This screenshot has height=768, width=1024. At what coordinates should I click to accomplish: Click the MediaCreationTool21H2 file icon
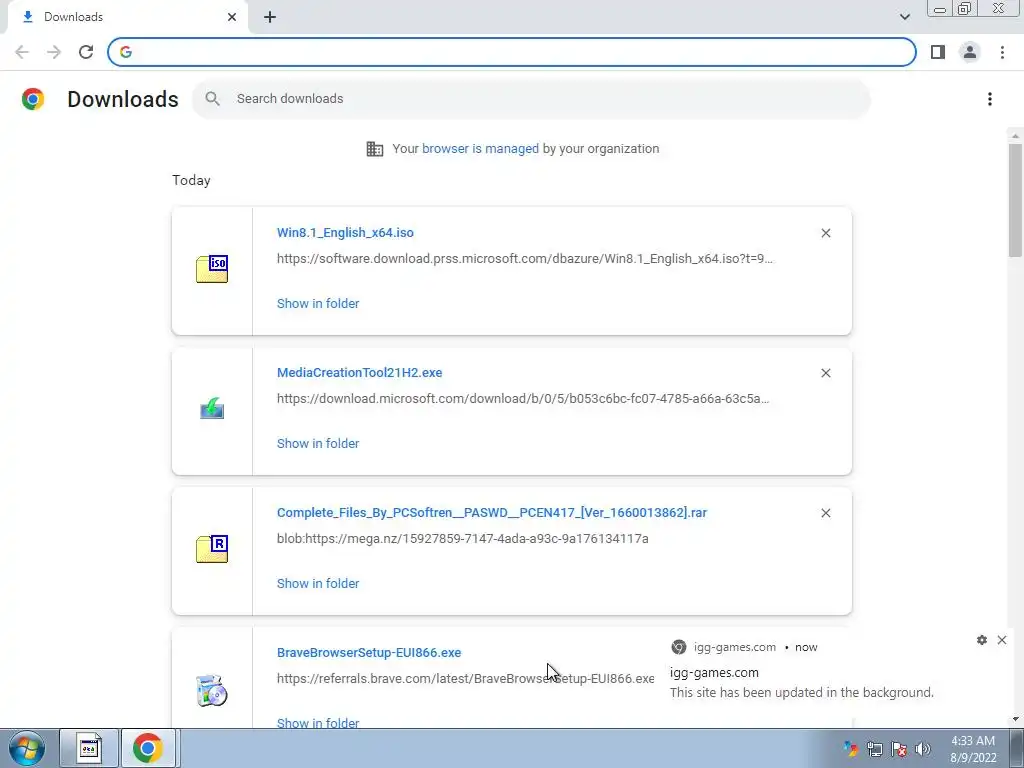click(x=212, y=408)
